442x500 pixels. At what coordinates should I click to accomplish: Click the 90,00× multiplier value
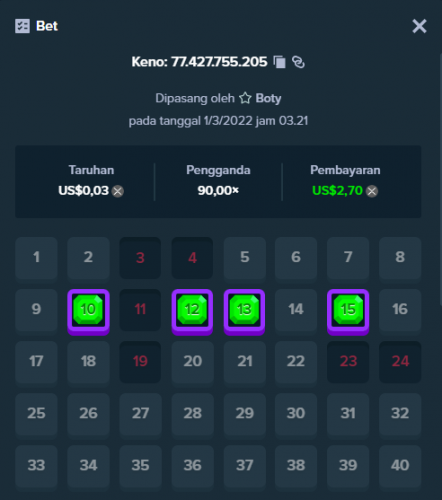point(218,191)
